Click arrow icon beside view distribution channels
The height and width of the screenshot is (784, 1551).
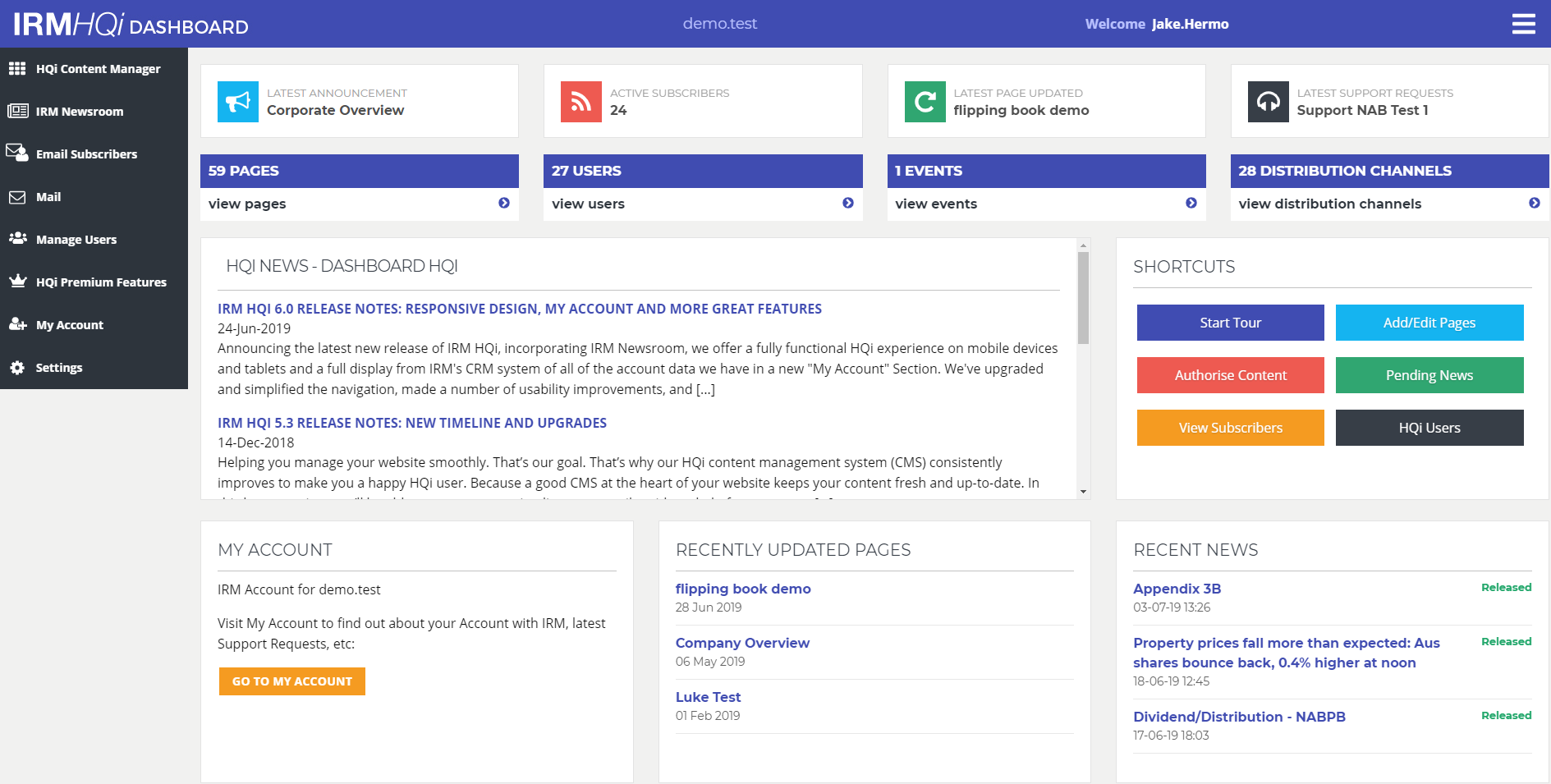coord(1535,203)
